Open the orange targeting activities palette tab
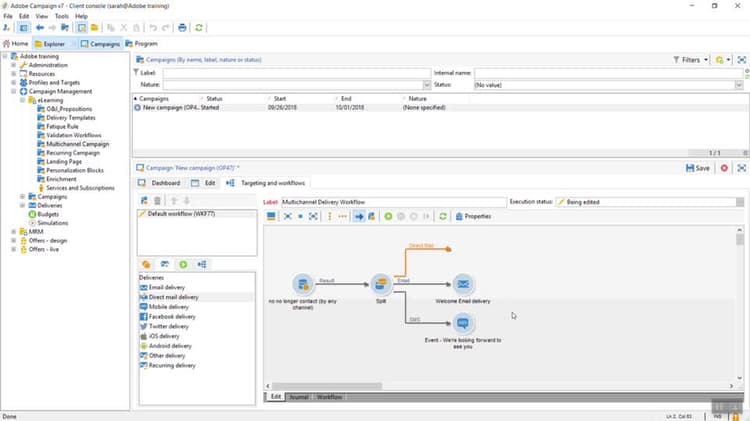This screenshot has width=750, height=421. pos(146,265)
